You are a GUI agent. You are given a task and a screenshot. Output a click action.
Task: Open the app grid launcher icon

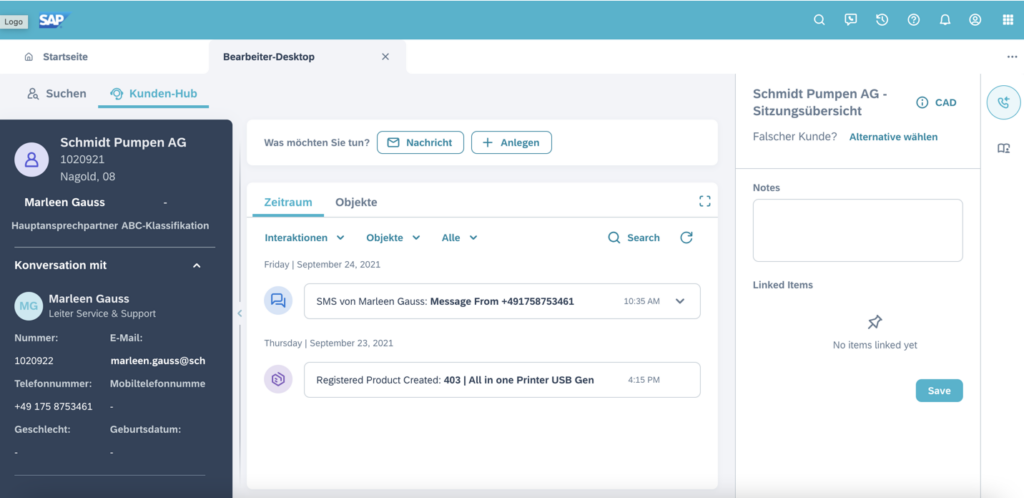[x=1006, y=20]
